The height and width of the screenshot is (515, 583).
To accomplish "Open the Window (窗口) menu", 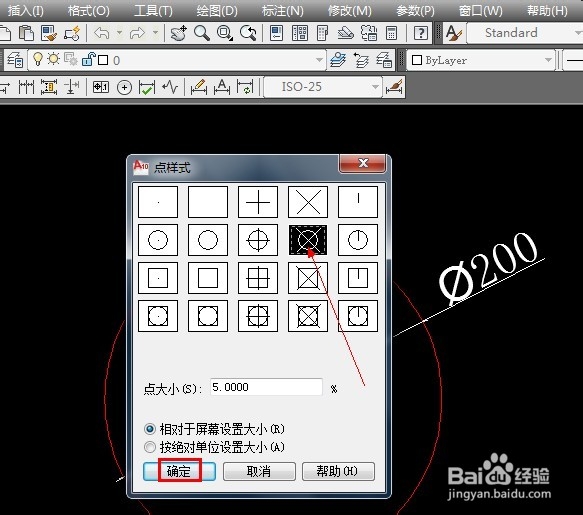I will 480,10.
